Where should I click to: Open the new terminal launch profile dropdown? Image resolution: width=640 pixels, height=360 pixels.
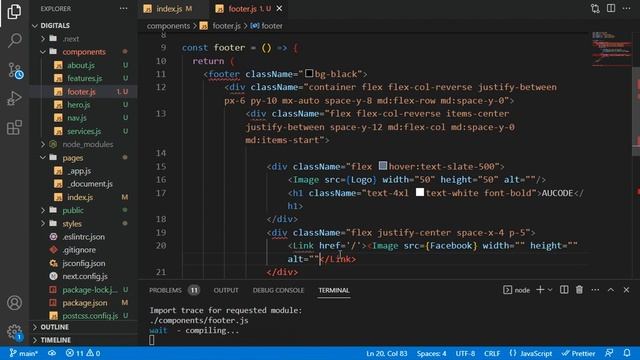[x=550, y=290]
